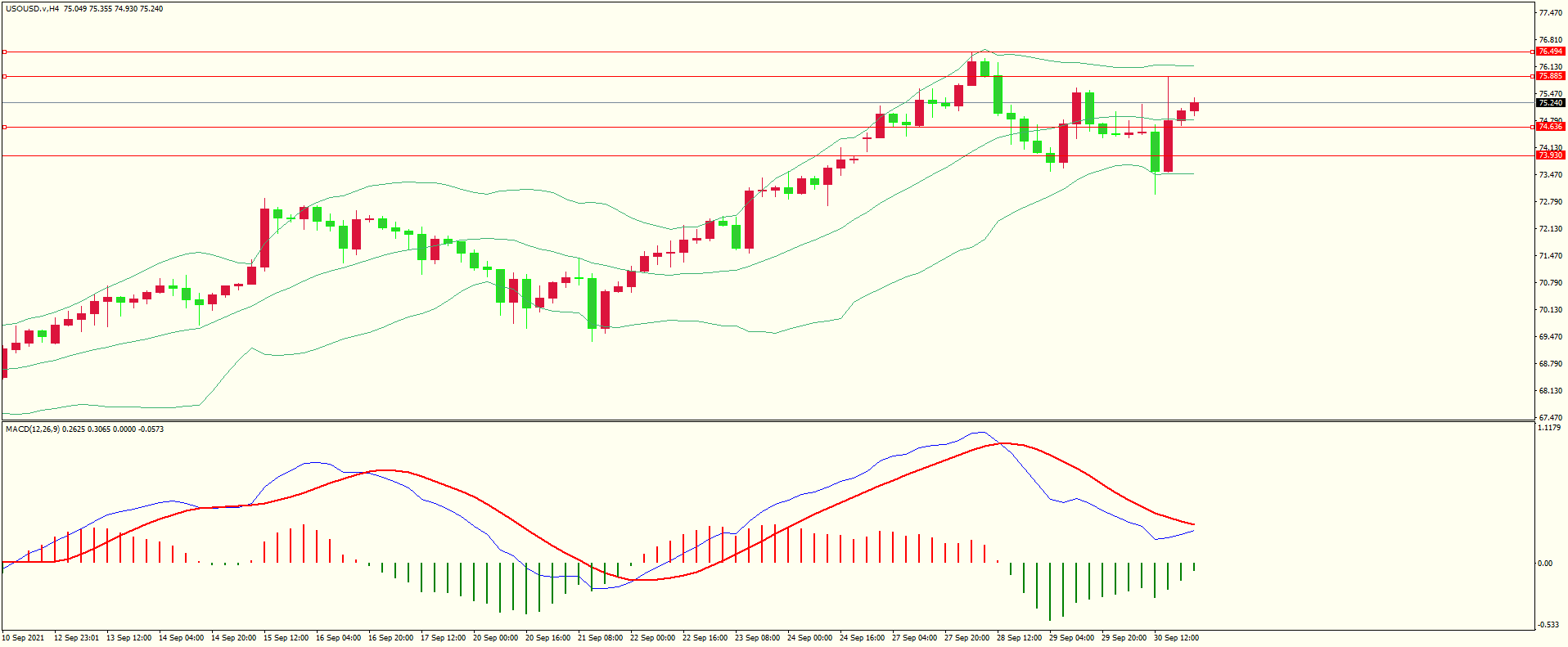Click the left anchor handle of the 76.494 line
This screenshot has width=1568, height=647.
coord(4,52)
